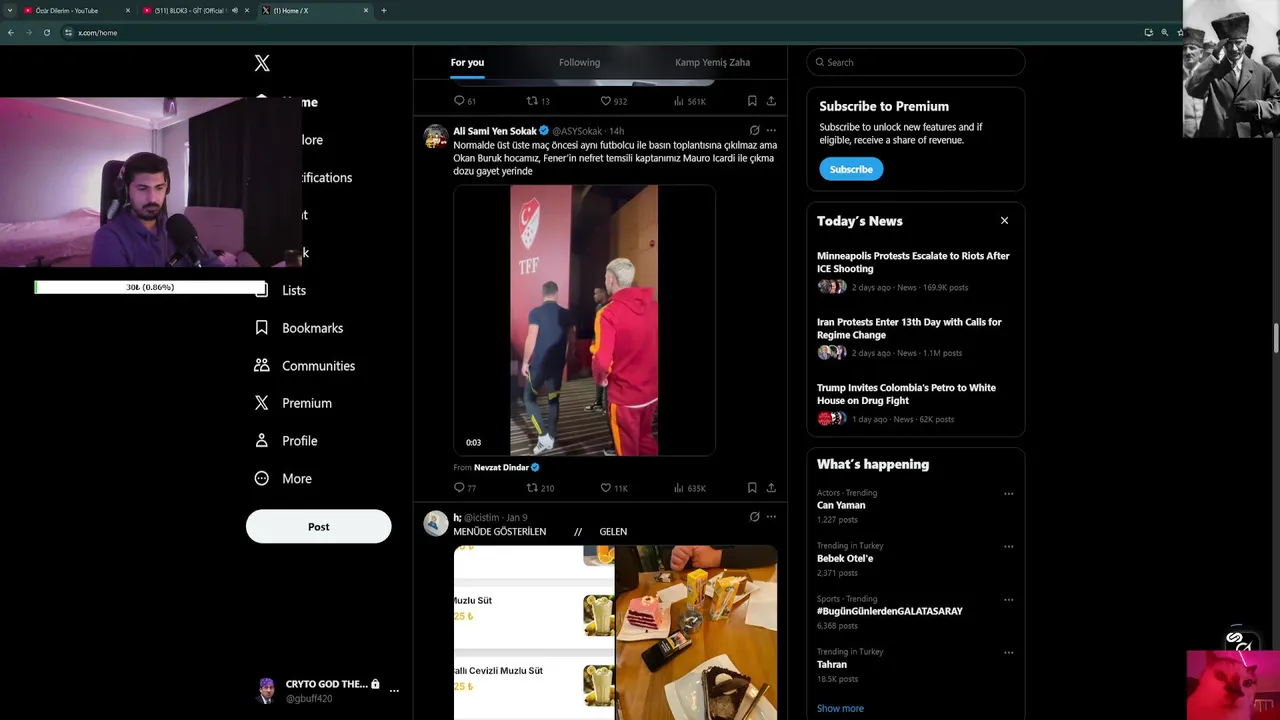Image resolution: width=1280 pixels, height=720 pixels.
Task: Go back in browser history
Action: point(10,32)
